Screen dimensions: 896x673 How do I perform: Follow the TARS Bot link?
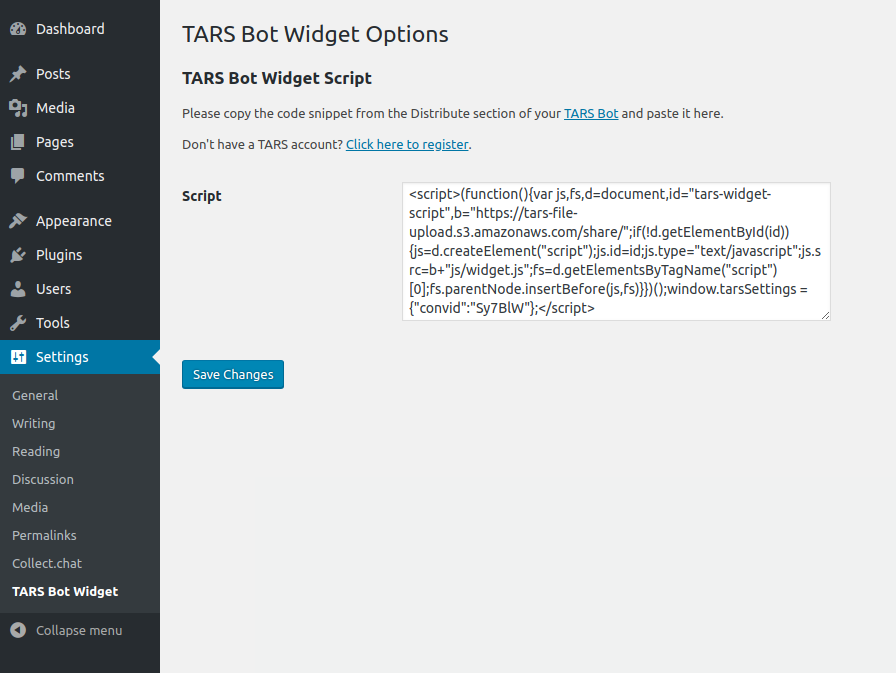pos(591,113)
